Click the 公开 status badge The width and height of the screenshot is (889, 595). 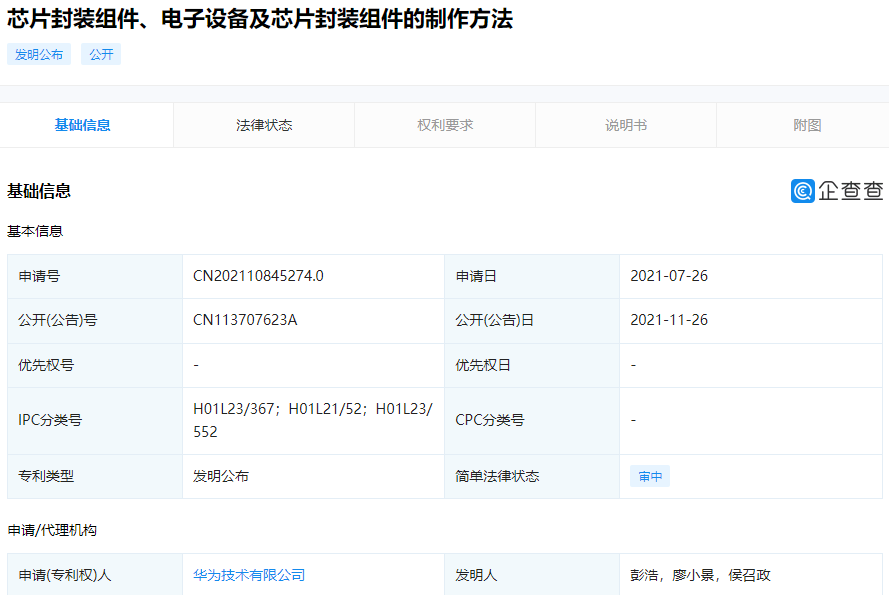98,54
